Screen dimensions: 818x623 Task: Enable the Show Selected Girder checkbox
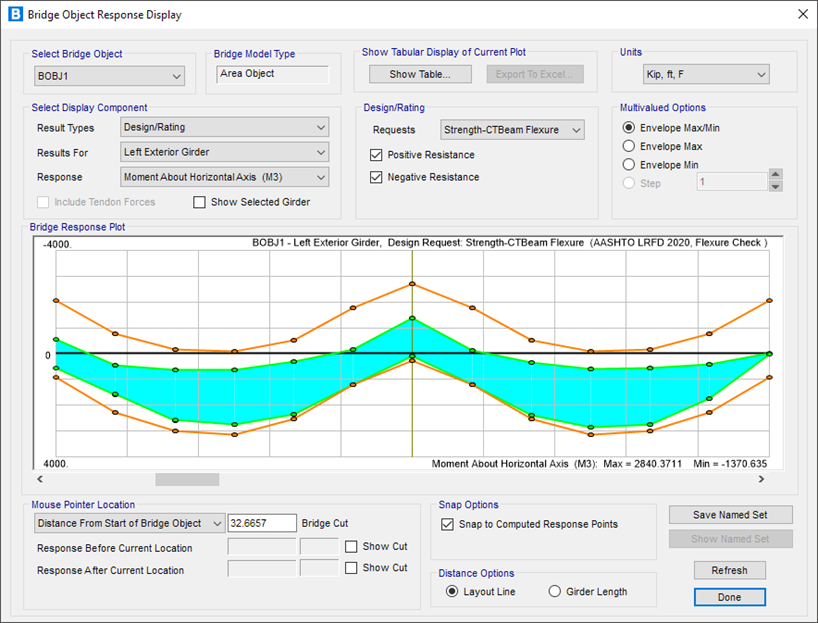[200, 202]
